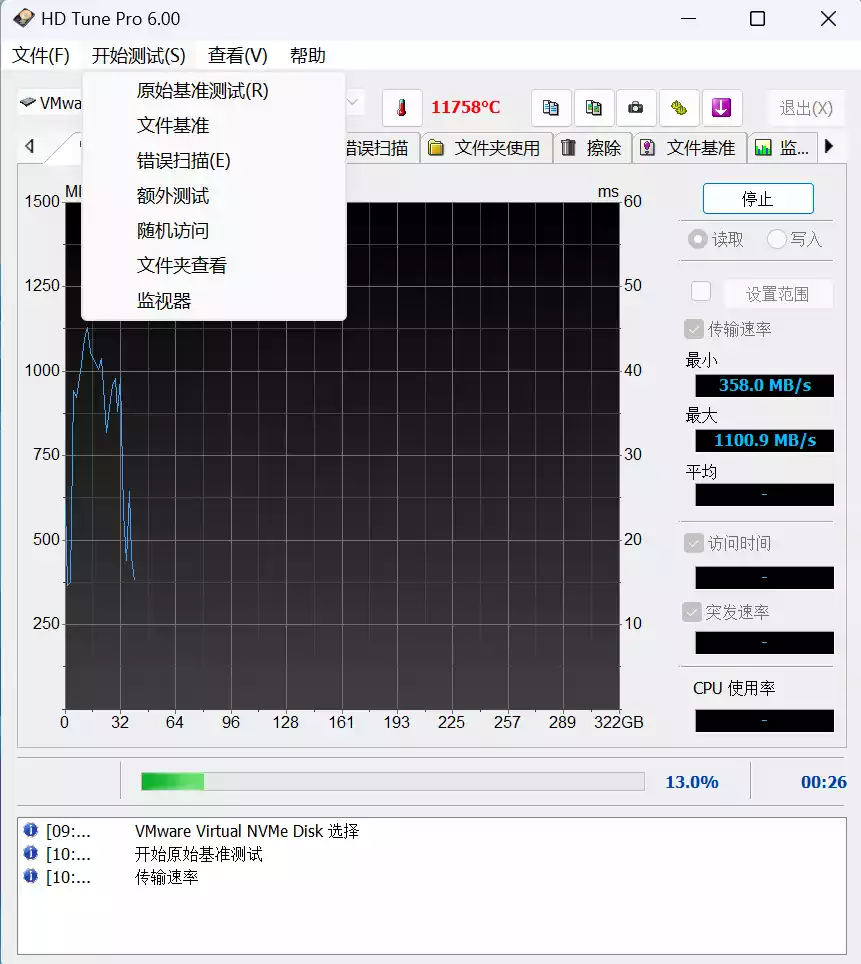Click the right arrow to reveal more tabs

click(x=830, y=146)
